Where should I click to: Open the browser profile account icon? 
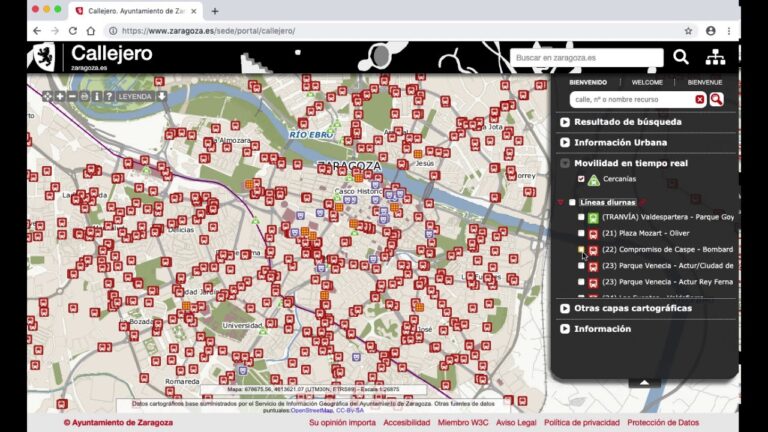click(x=711, y=31)
